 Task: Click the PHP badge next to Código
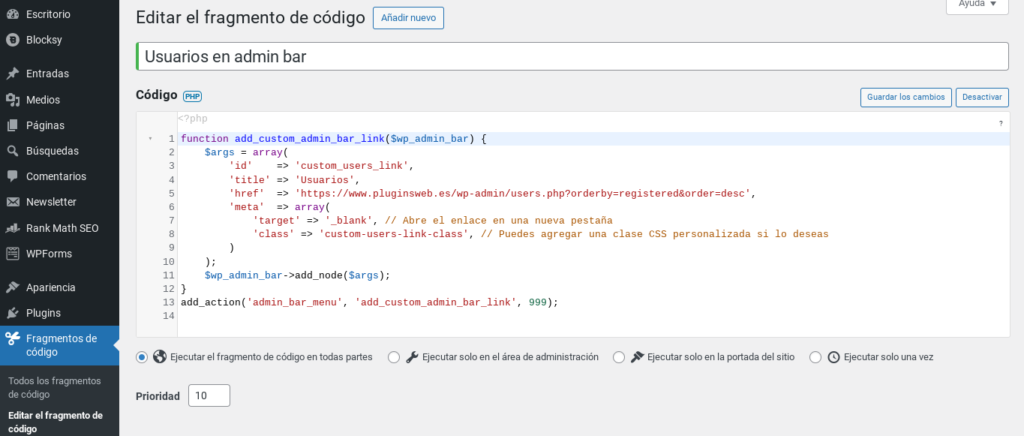[x=192, y=96]
